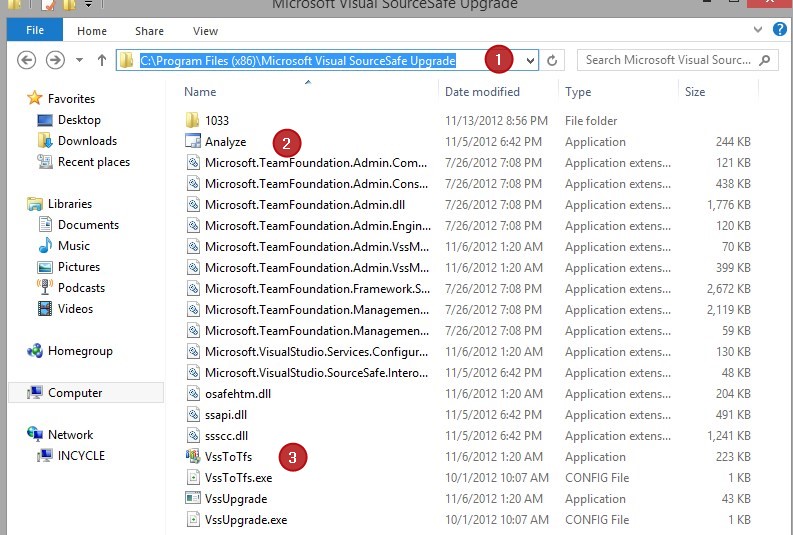
Task: Sort by Size column header
Action: [x=695, y=92]
